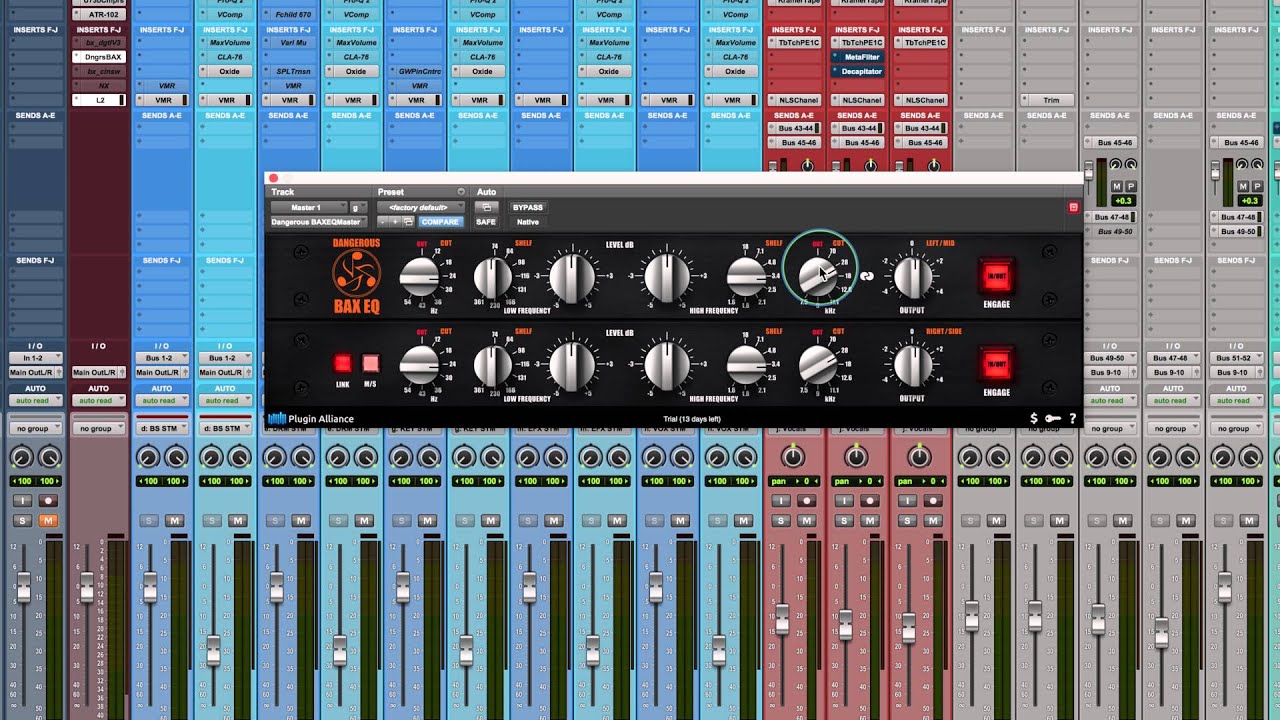The image size is (1280, 720).
Task: Click the first track's volume fader
Action: [23, 588]
